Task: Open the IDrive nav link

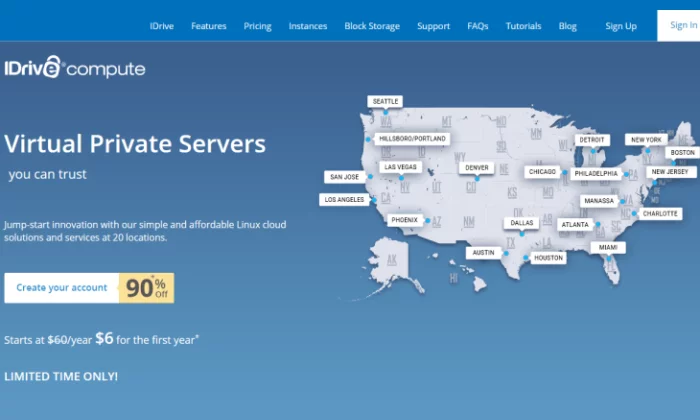Action: pos(162,26)
